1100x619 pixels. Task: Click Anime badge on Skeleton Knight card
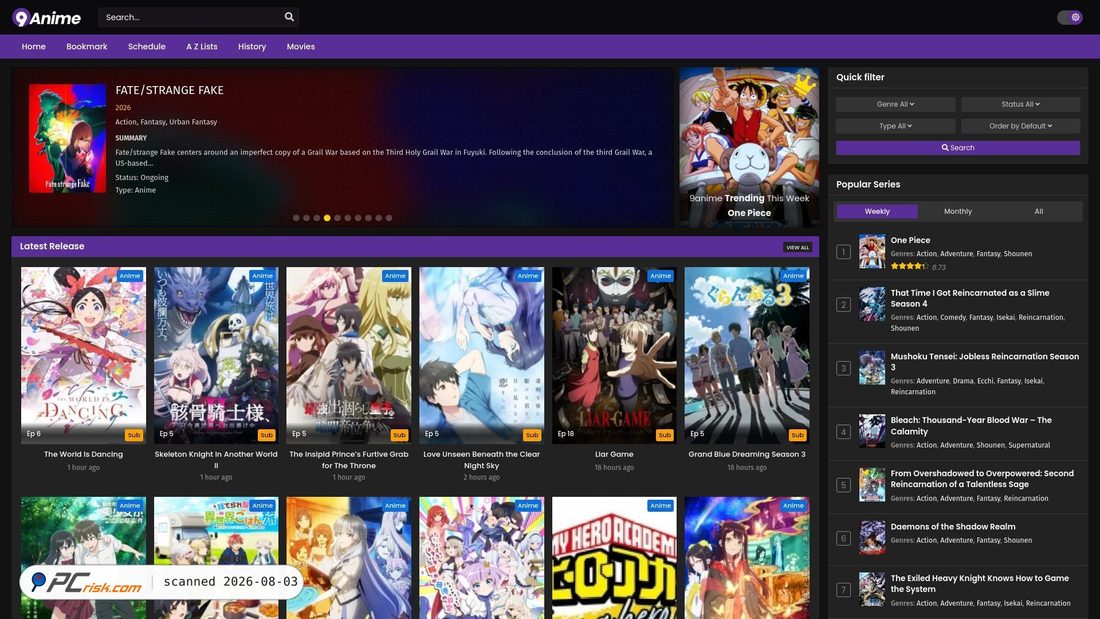coord(262,276)
